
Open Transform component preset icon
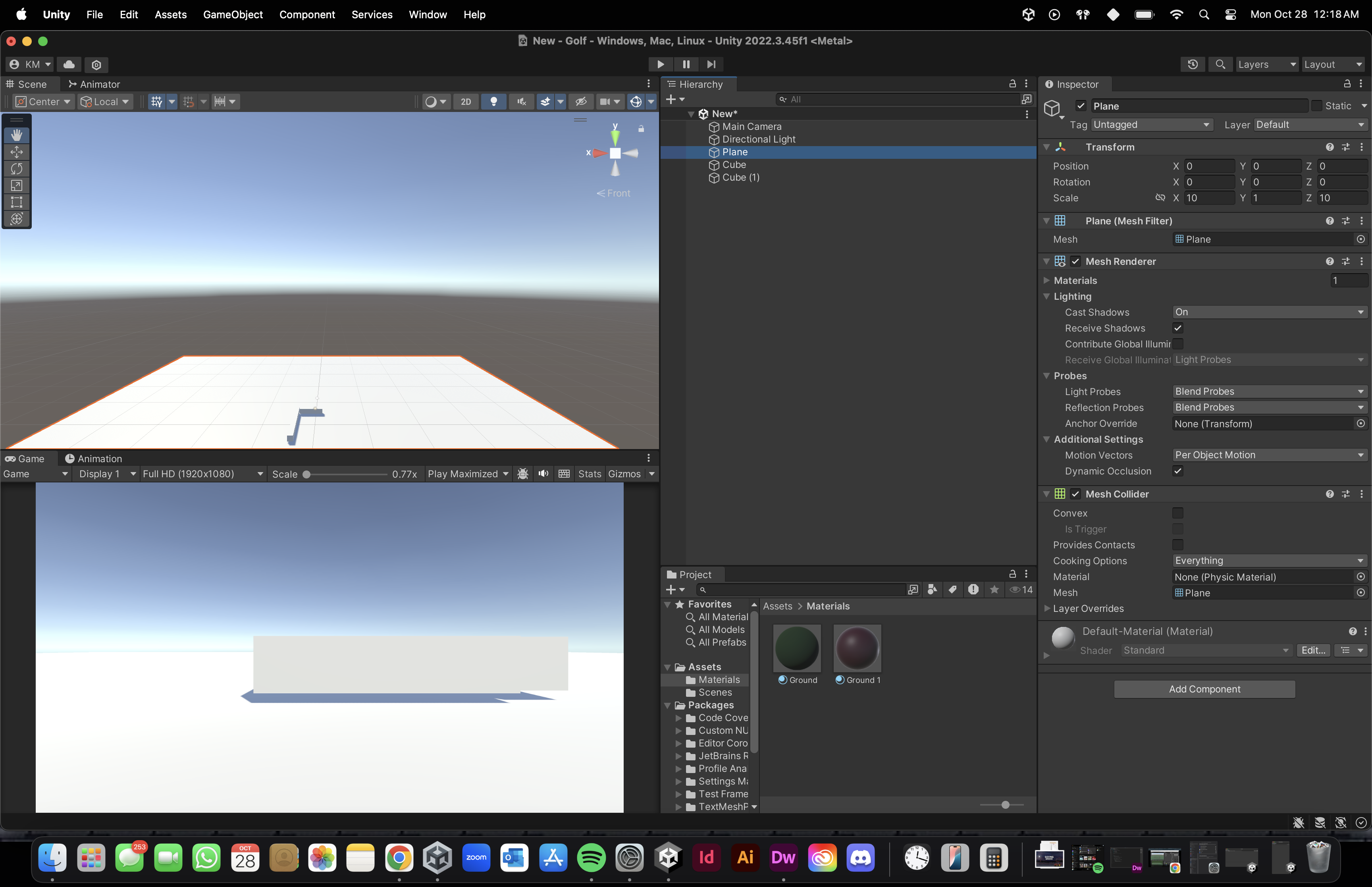point(1345,147)
